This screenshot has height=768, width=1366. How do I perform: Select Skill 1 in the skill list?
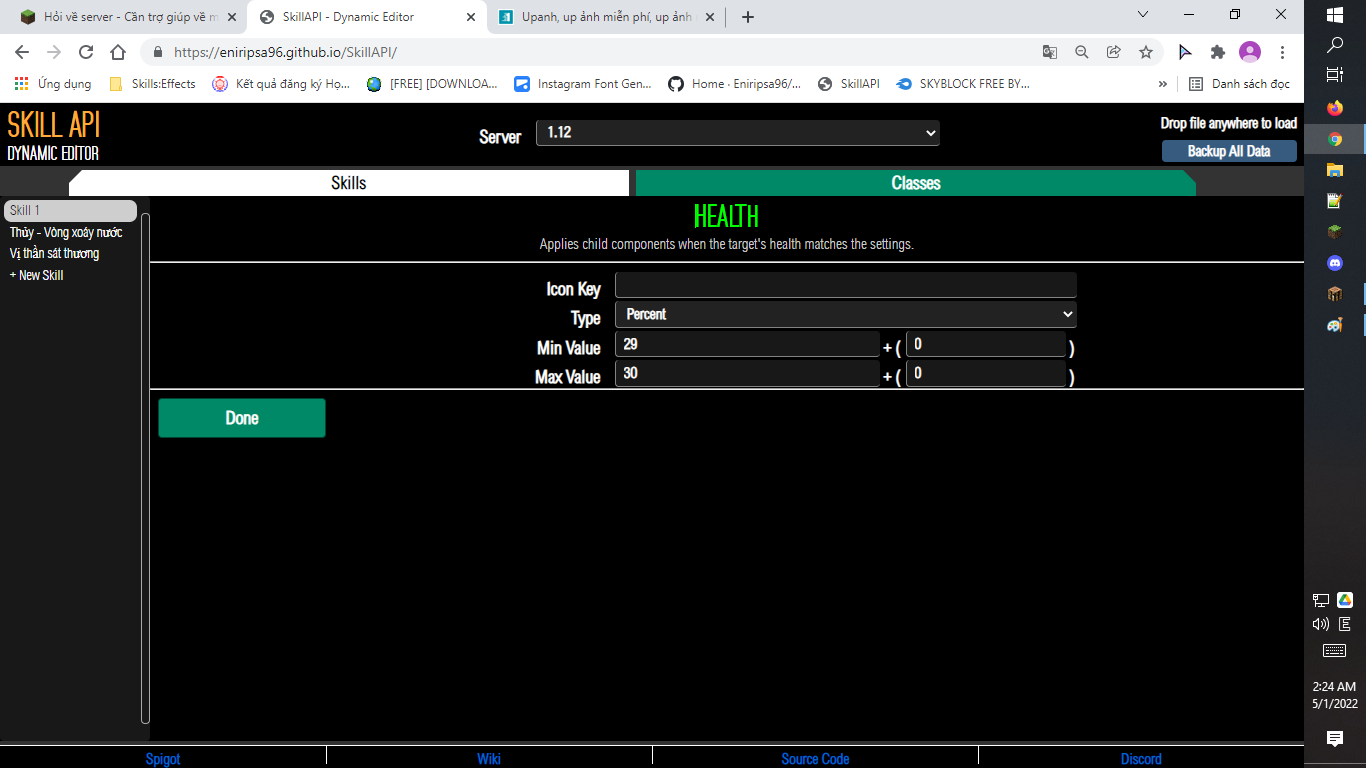point(70,210)
